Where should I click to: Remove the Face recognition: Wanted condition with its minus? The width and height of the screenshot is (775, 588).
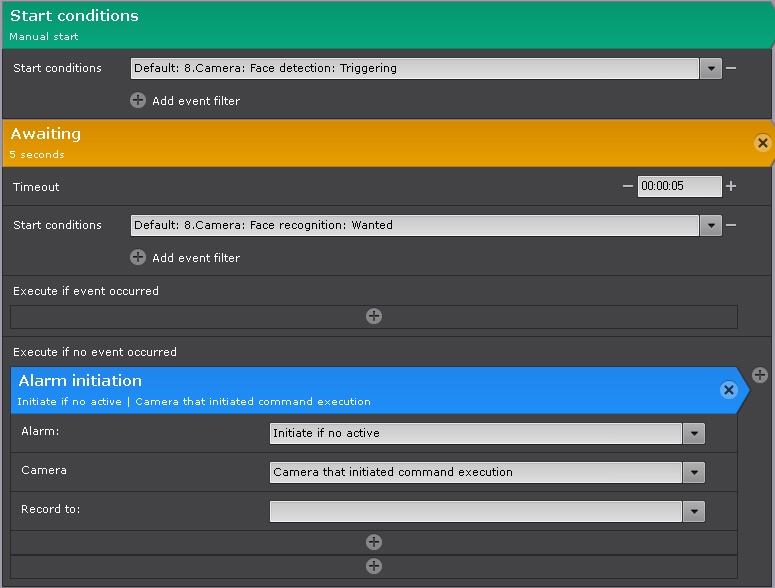731,225
